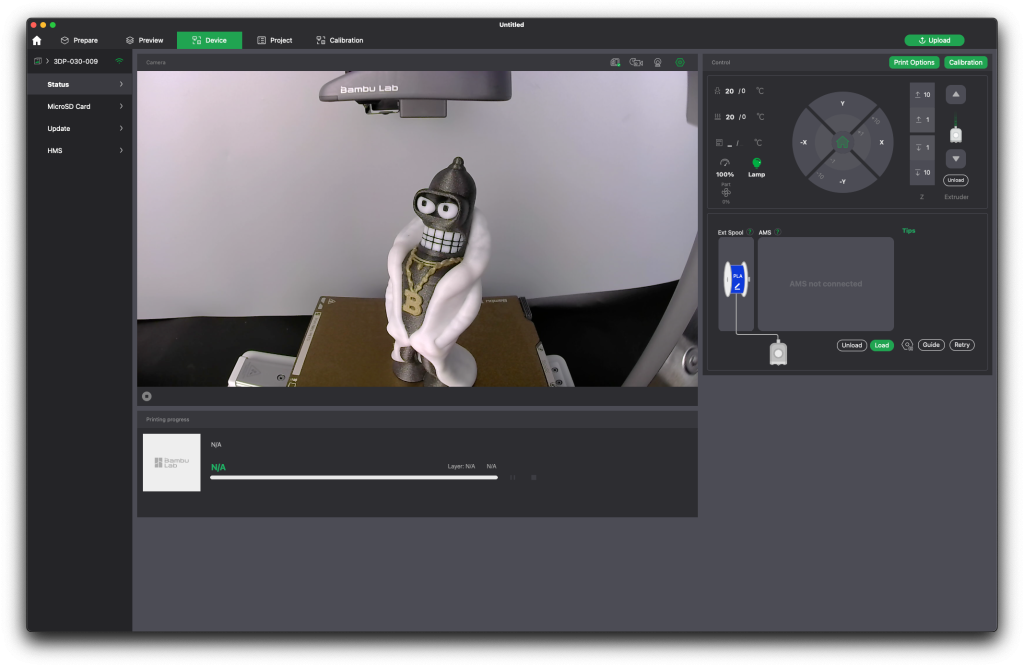Viewport: 1024px width, 667px height.
Task: Click the green Upload button
Action: point(935,41)
